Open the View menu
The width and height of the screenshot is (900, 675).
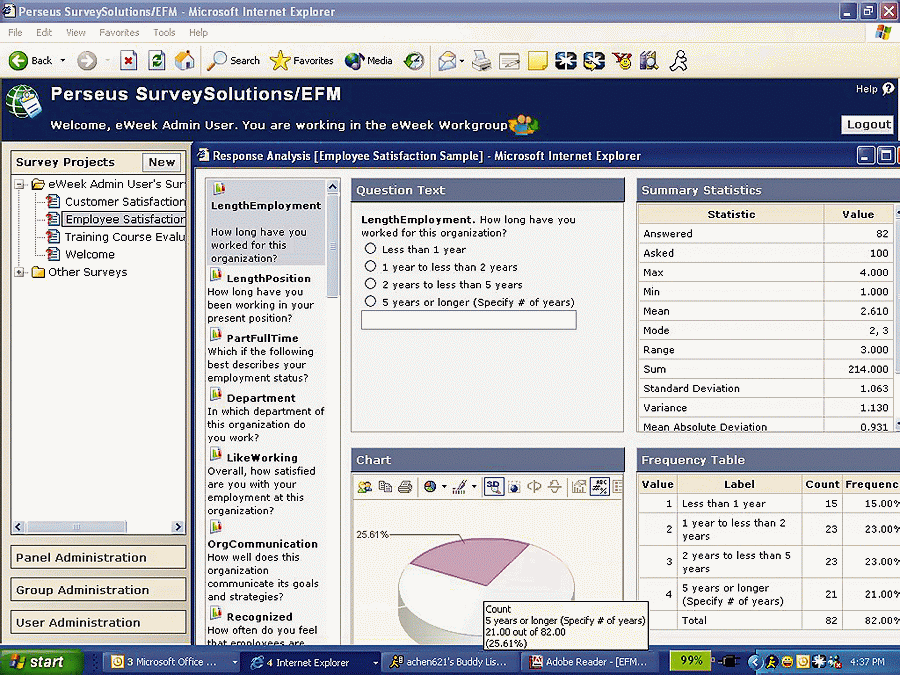[x=76, y=33]
